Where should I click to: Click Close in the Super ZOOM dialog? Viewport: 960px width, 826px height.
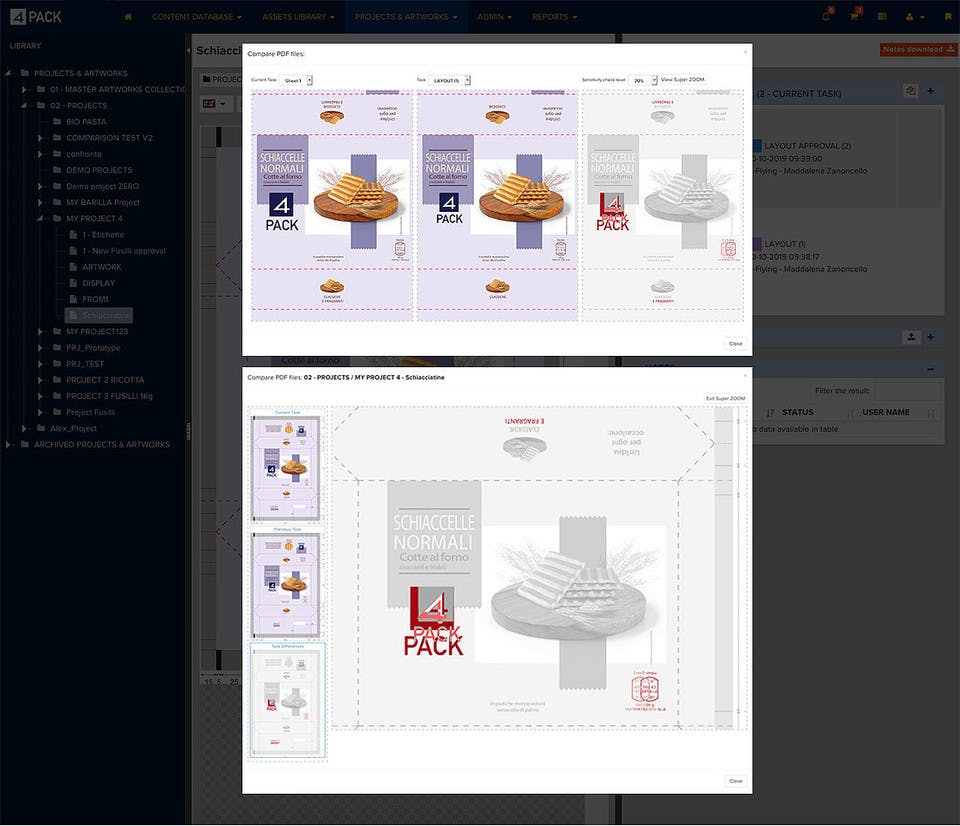point(735,781)
